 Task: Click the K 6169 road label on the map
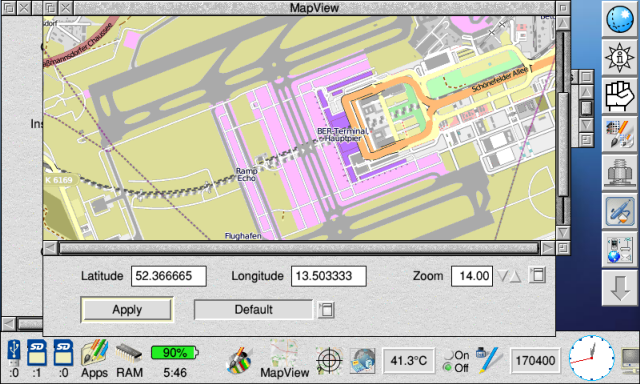coord(59,180)
